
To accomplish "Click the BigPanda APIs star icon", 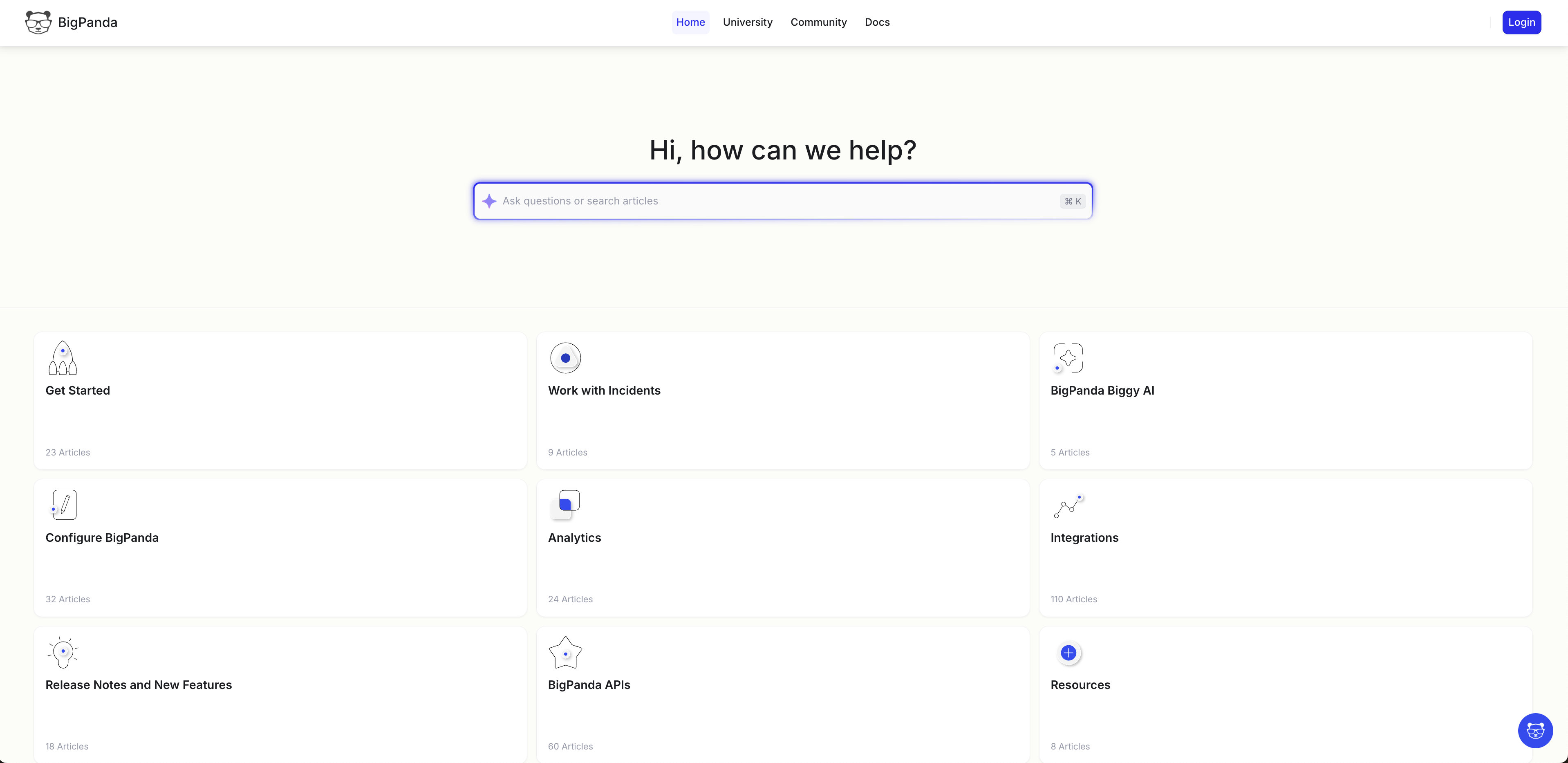I will click(x=565, y=653).
